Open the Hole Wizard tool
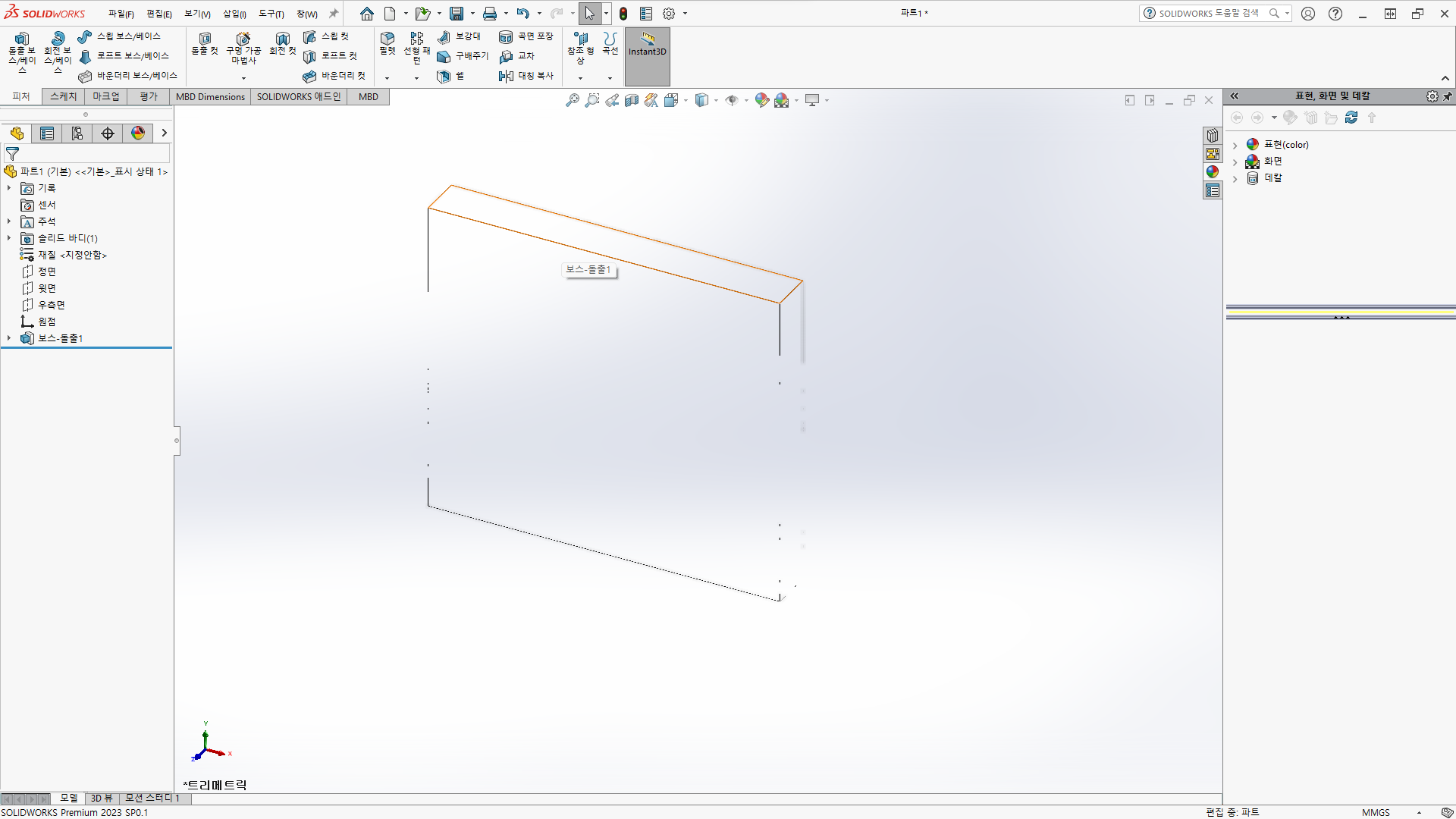 click(243, 49)
